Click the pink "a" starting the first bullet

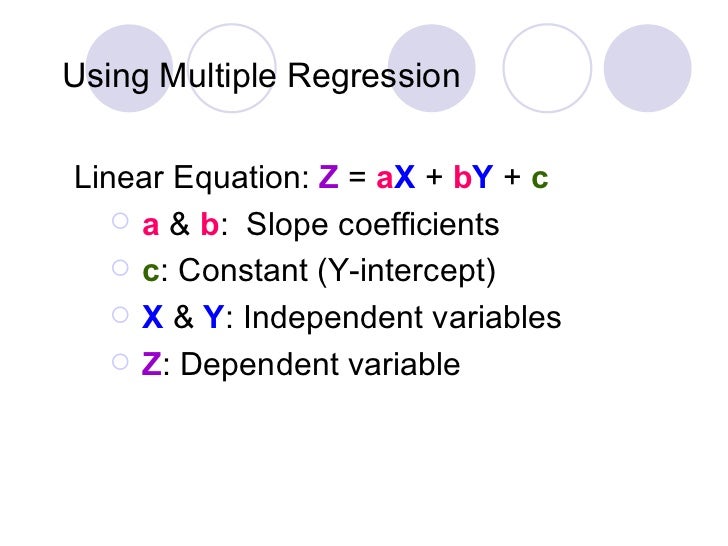pyautogui.click(x=151, y=227)
